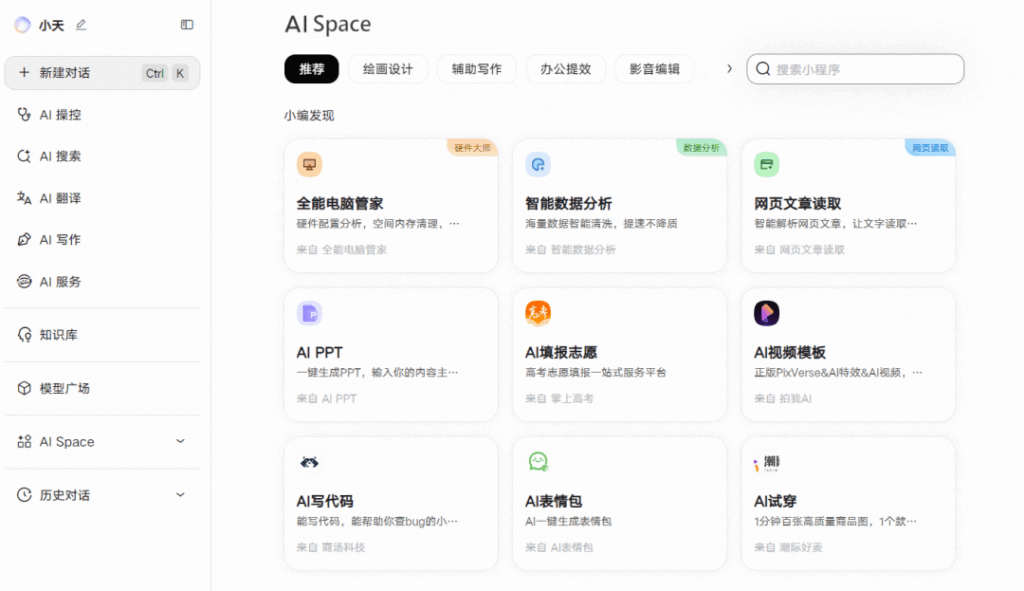Click the AI PPT card icon
This screenshot has height=591, width=1024.
(x=308, y=311)
